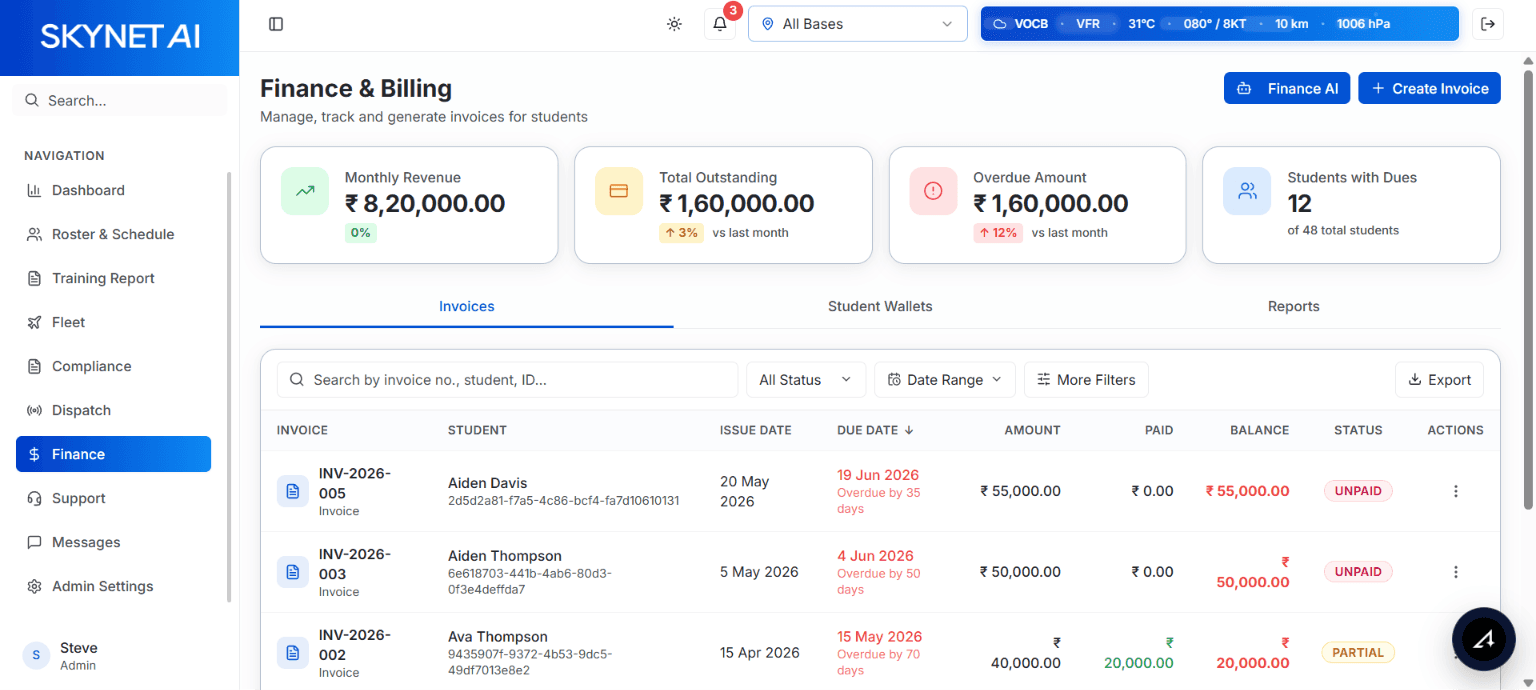Image resolution: width=1536 pixels, height=690 pixels.
Task: Click the due date 4 Jun 2026
Action: [875, 556]
